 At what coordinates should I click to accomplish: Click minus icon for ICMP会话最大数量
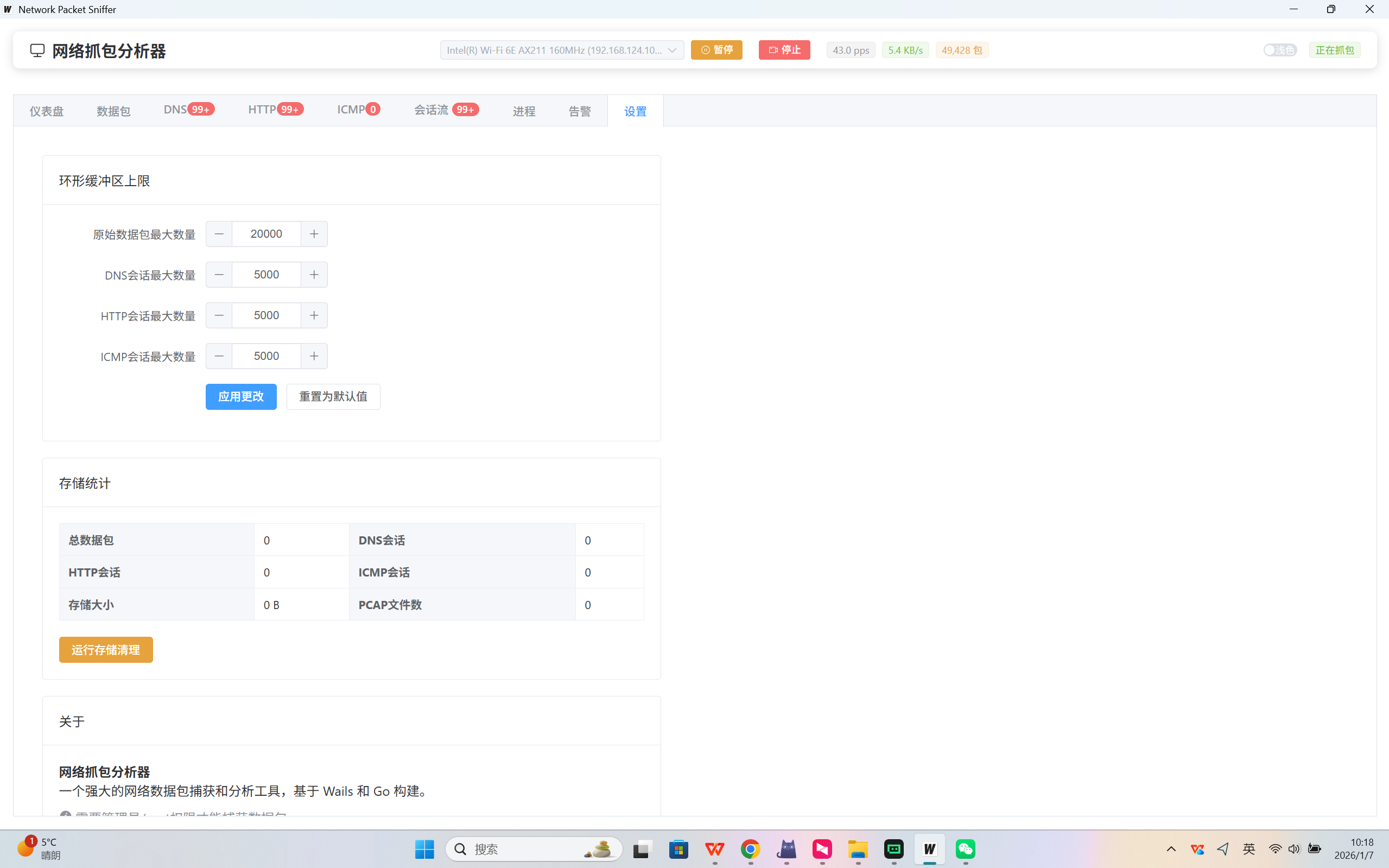click(219, 356)
